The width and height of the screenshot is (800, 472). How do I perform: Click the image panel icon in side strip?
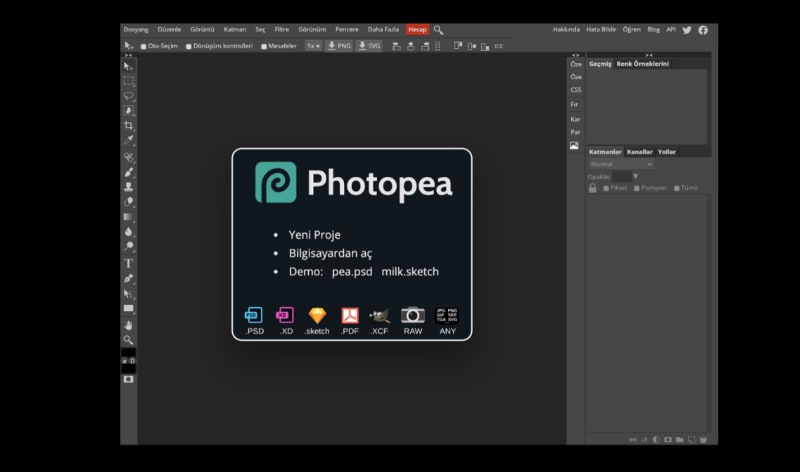tap(574, 146)
